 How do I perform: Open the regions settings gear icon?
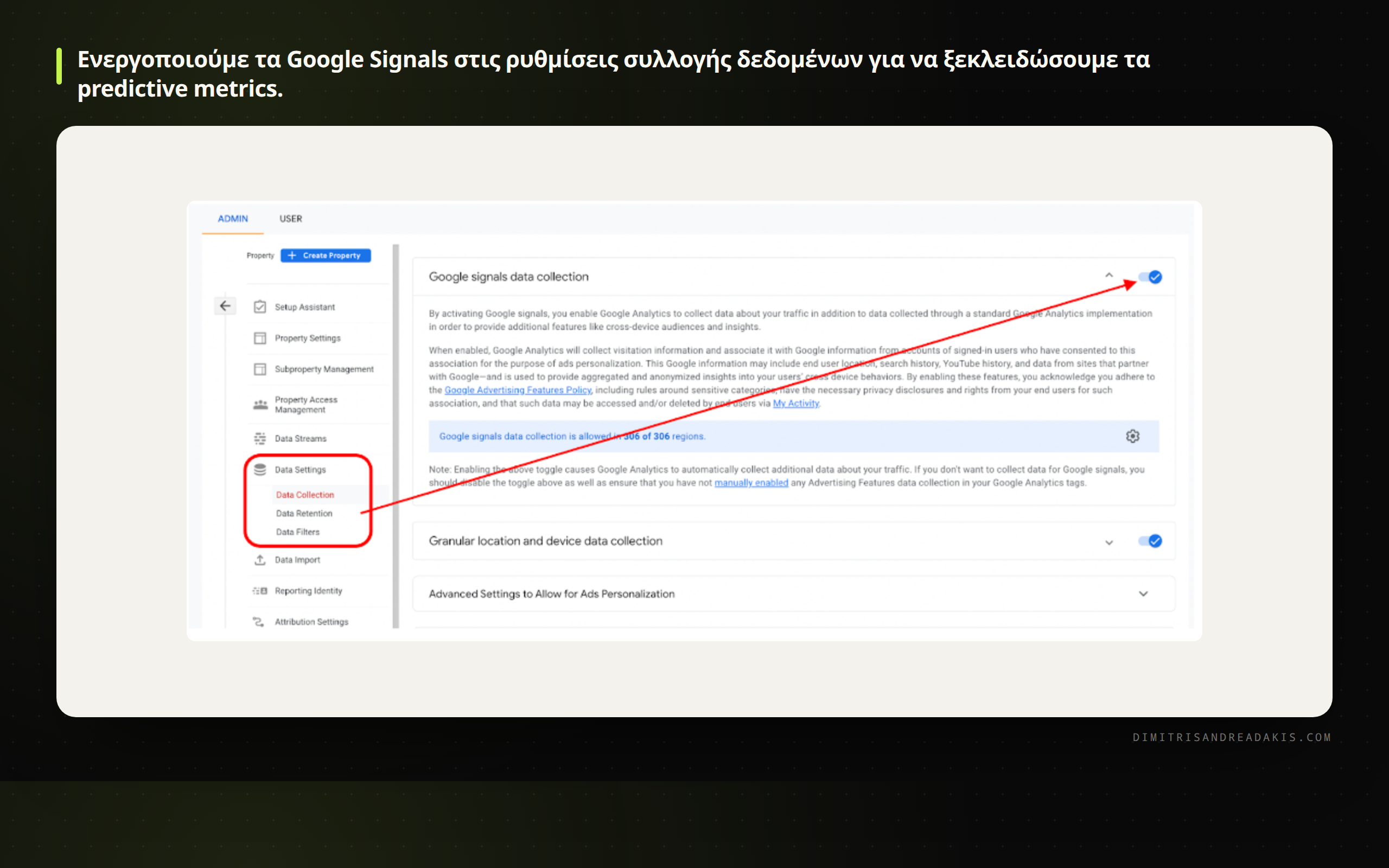click(1132, 436)
